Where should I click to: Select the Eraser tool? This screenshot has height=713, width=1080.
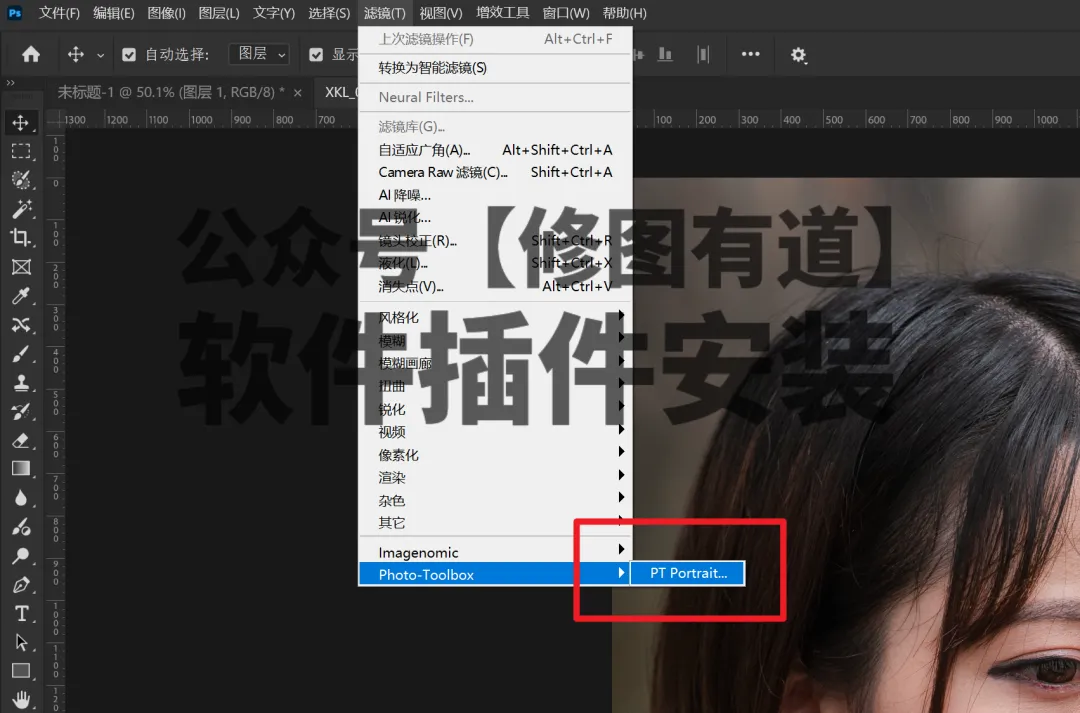pos(21,440)
